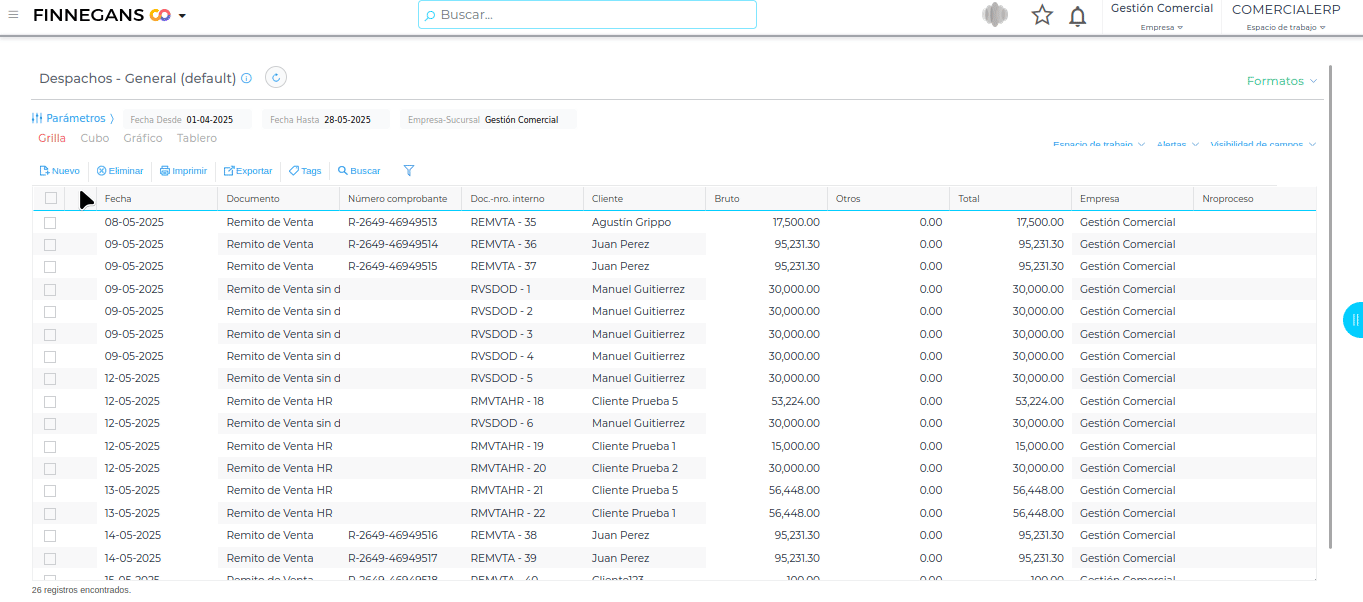Click the info icon beside report title
The width and height of the screenshot is (1363, 602).
point(247,78)
